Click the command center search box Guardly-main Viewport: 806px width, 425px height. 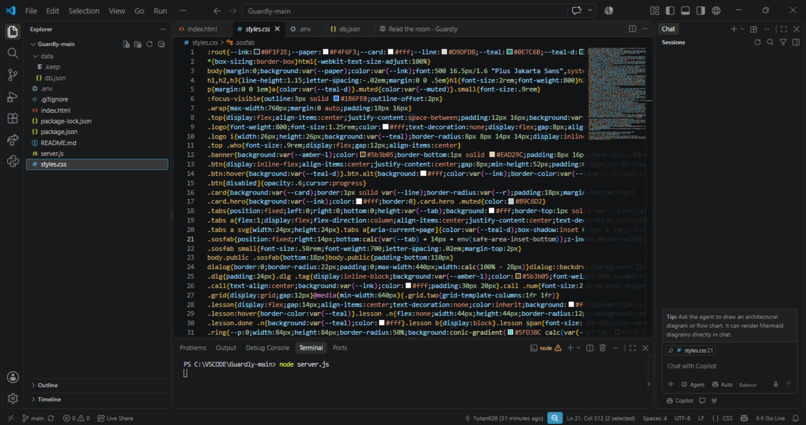404,11
